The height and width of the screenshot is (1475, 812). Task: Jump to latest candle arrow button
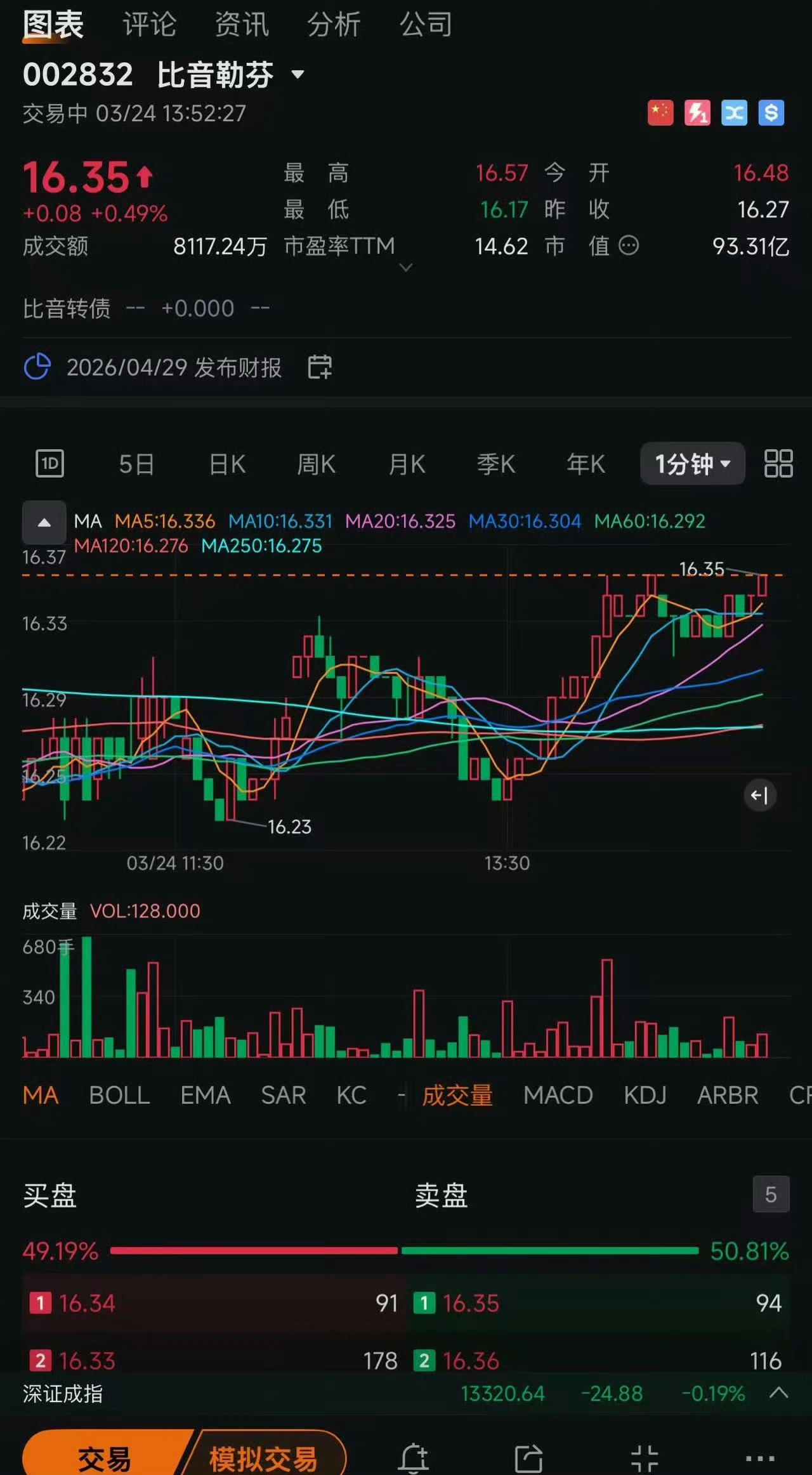759,795
